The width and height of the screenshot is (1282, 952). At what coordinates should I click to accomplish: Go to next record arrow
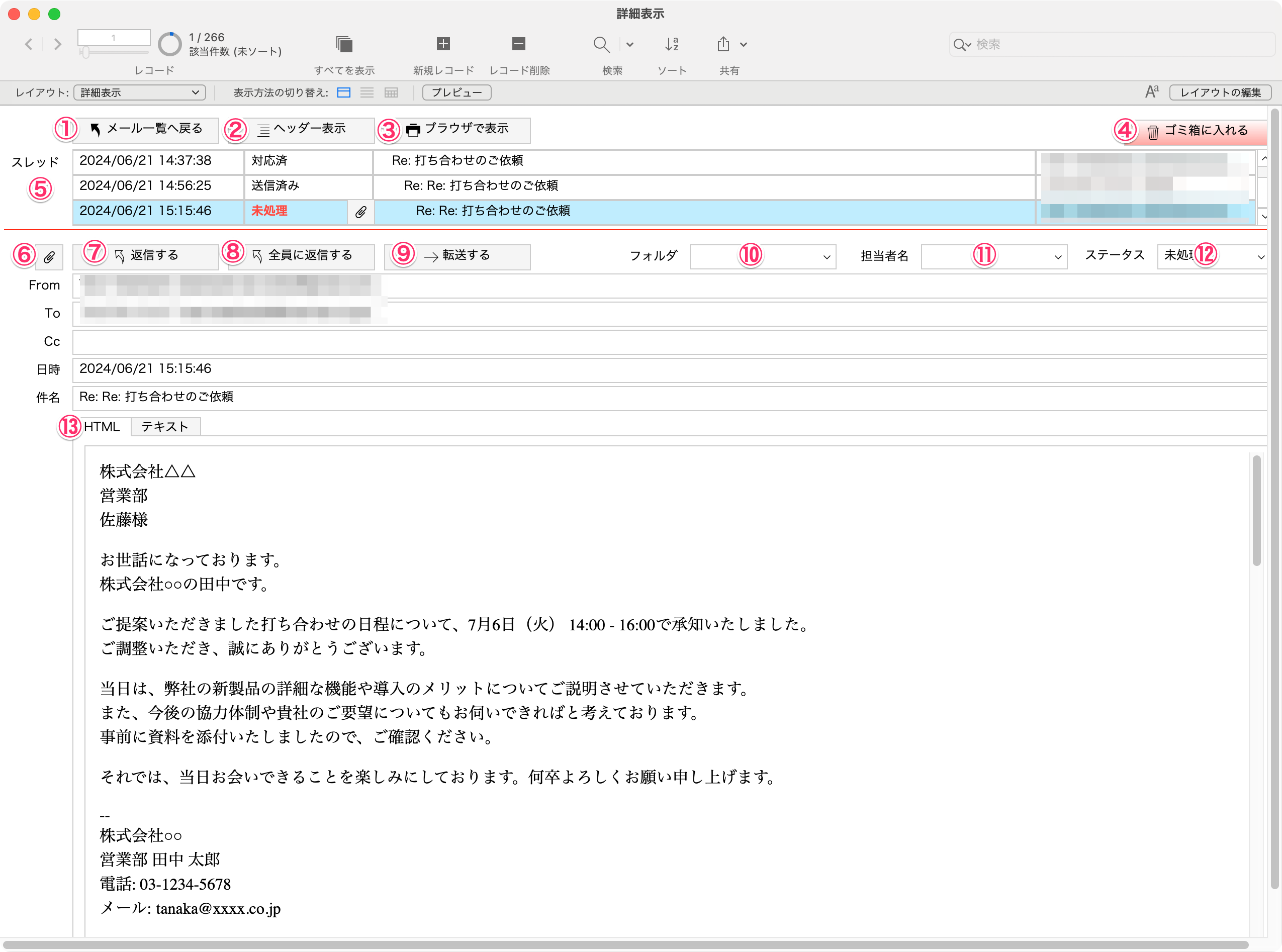[x=57, y=44]
